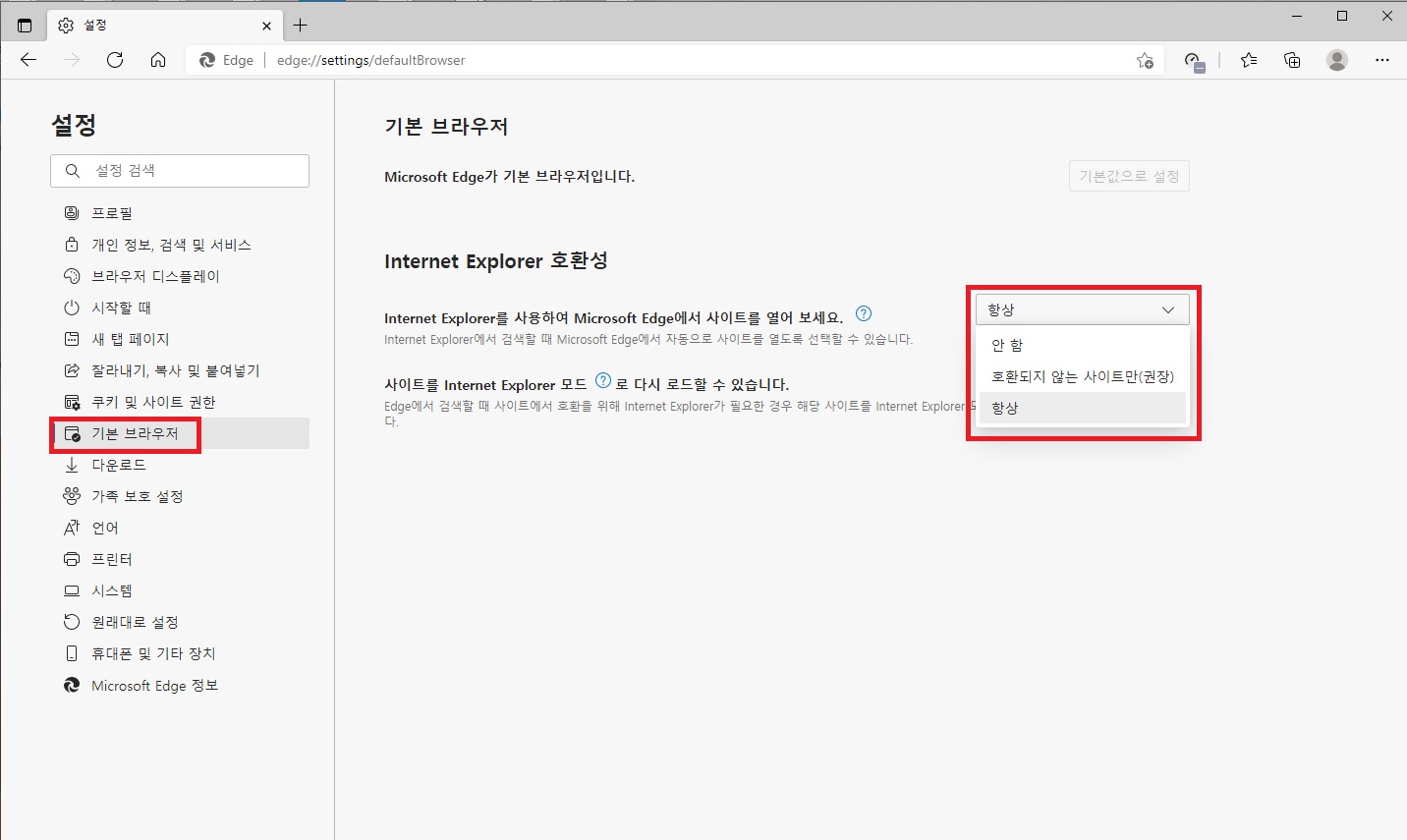Click the 설정 검색 search field

[x=180, y=171]
